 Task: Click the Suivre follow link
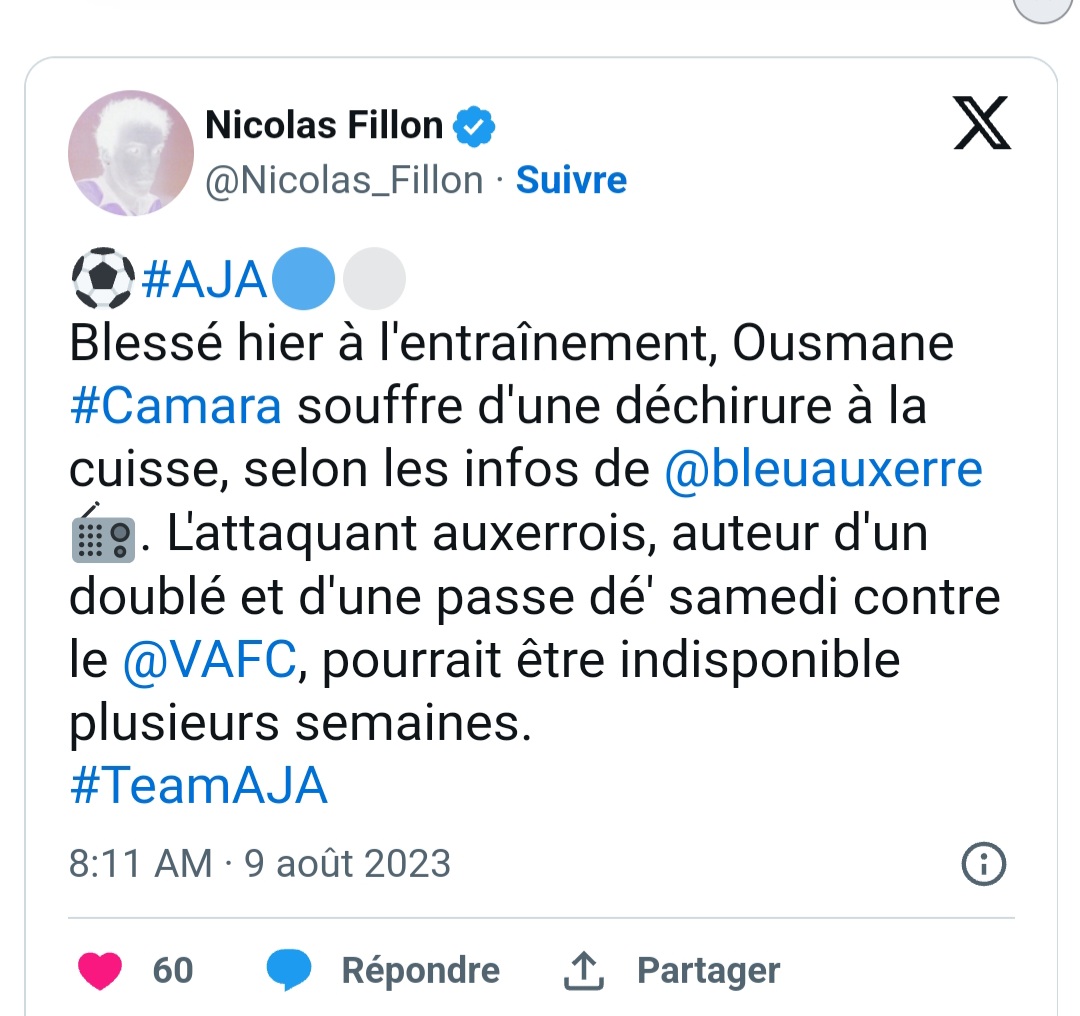coord(571,180)
